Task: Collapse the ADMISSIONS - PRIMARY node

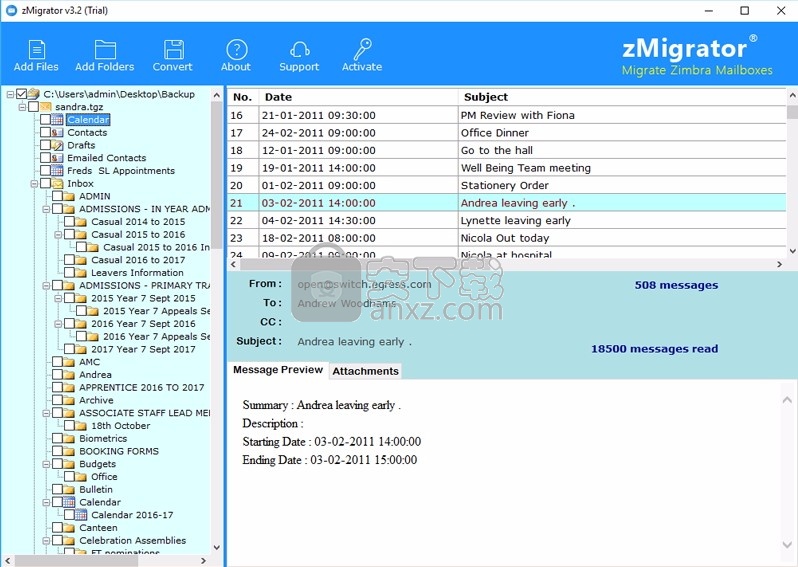Action: click(x=46, y=286)
